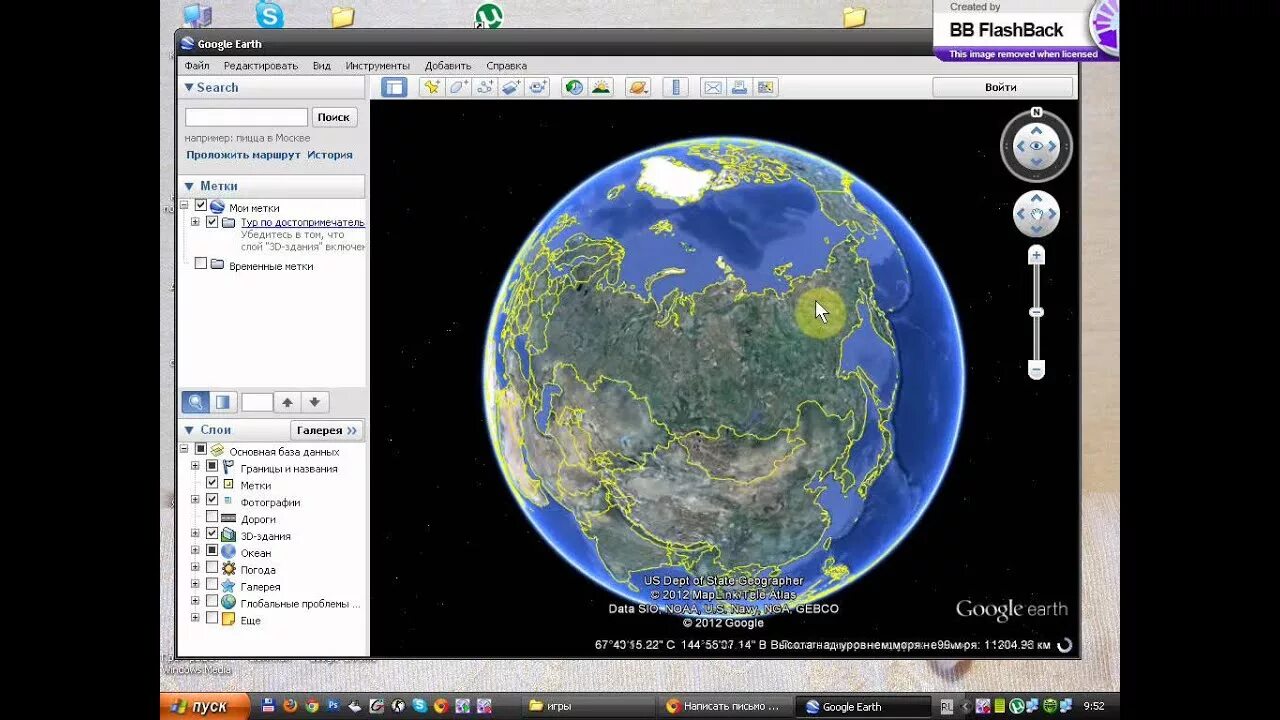Collapse the 'Слои' panel triangle
This screenshot has width=1280, height=720.
(x=188, y=430)
